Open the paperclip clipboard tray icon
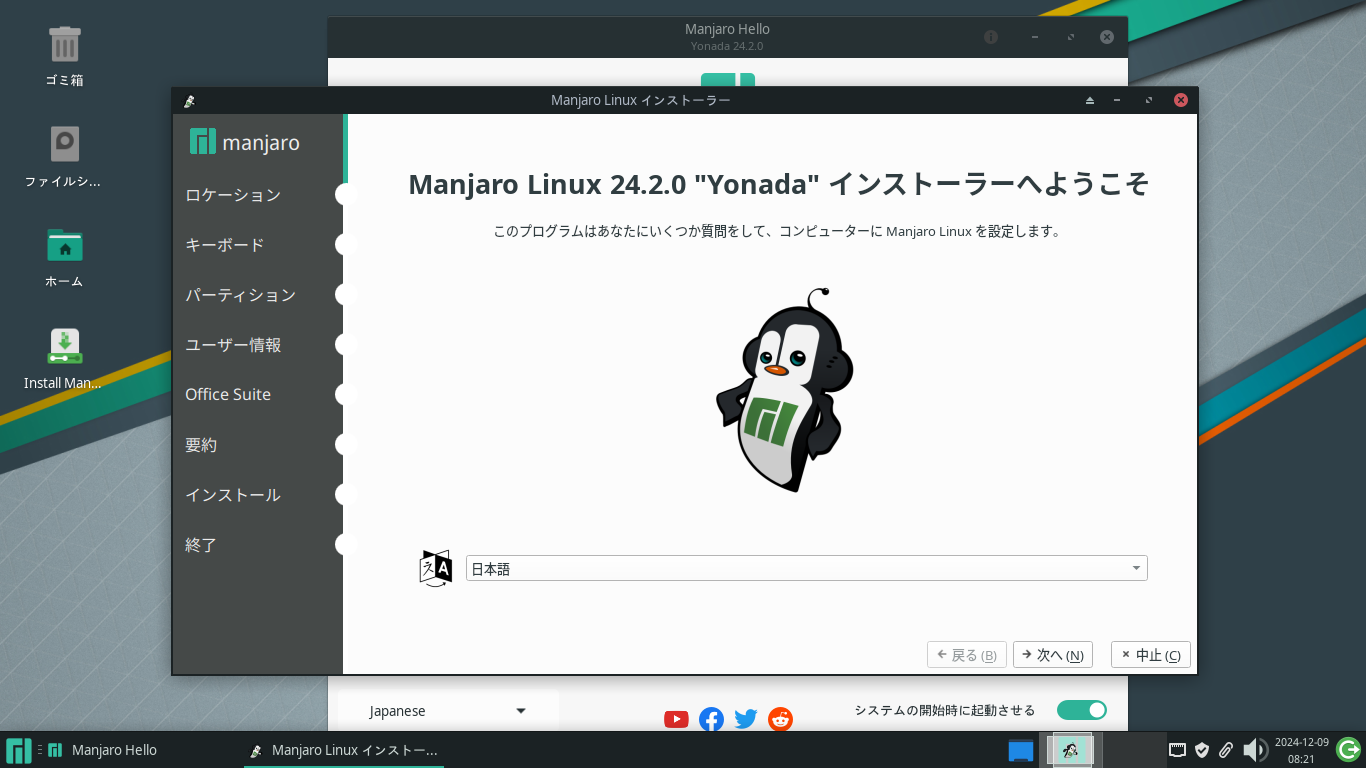The image size is (1366, 768). tap(1225, 750)
